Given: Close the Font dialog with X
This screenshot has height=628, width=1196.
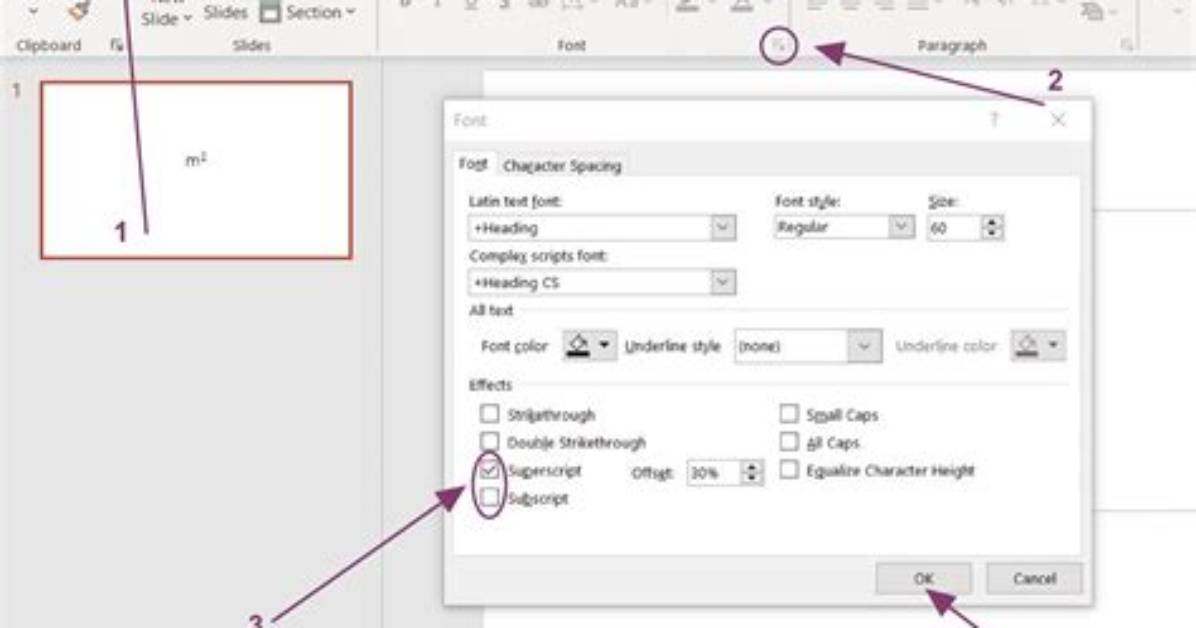Looking at the screenshot, I should pos(1058,120).
